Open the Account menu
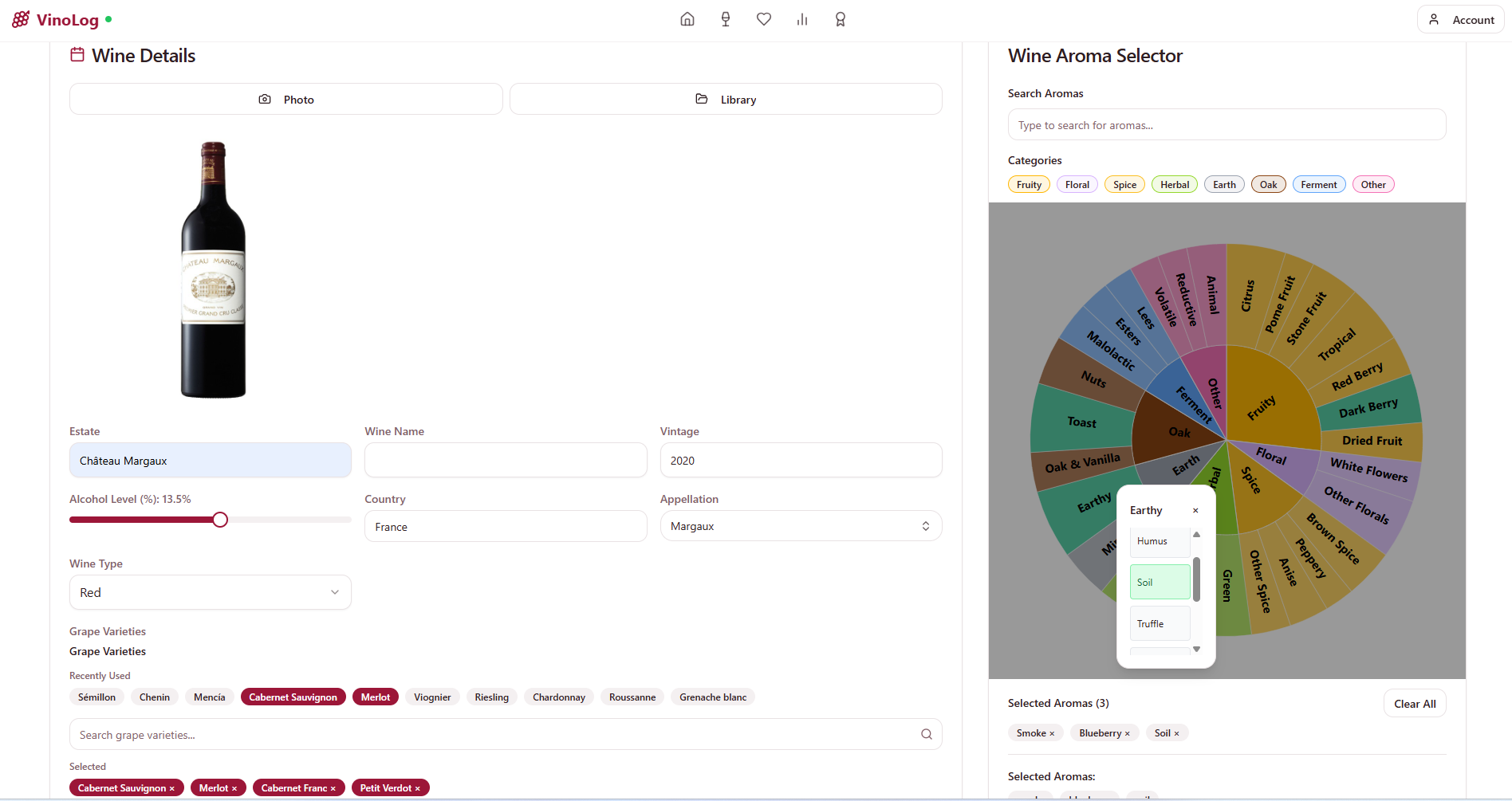Screen dimensions: 1512x801 coord(1461,19)
